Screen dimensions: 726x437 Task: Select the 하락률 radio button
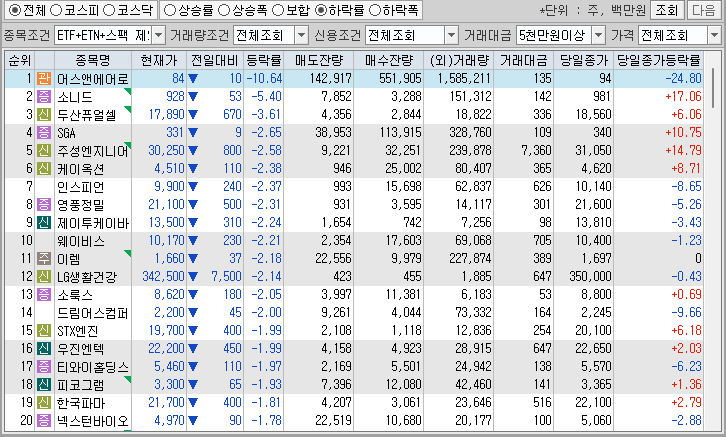321,10
